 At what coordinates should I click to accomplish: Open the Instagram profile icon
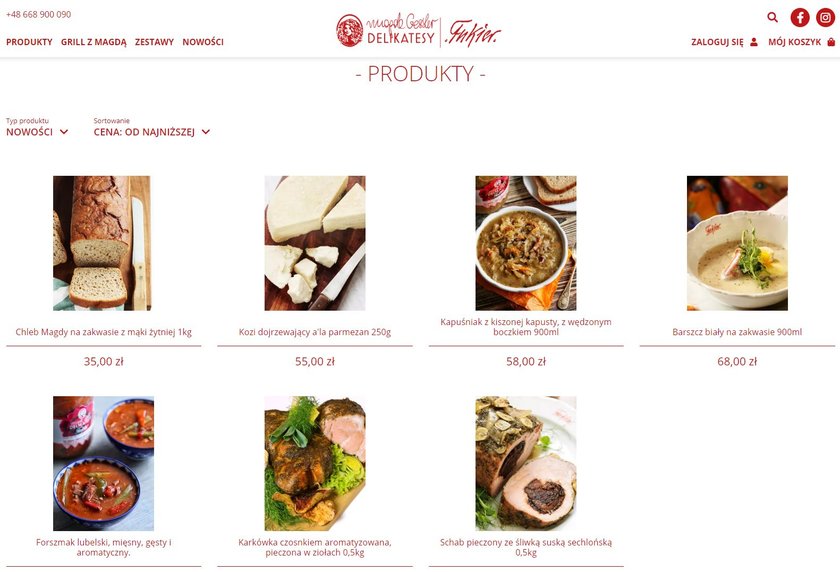coord(825,17)
